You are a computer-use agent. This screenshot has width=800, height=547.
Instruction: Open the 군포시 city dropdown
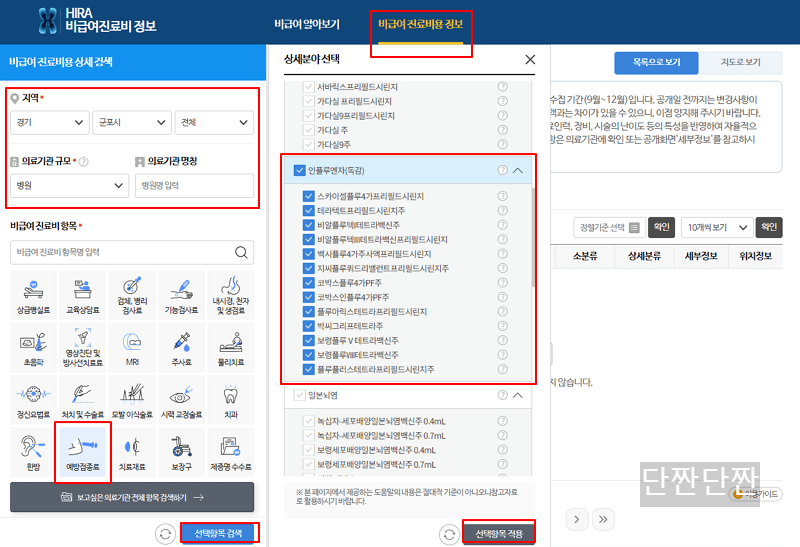click(132, 122)
